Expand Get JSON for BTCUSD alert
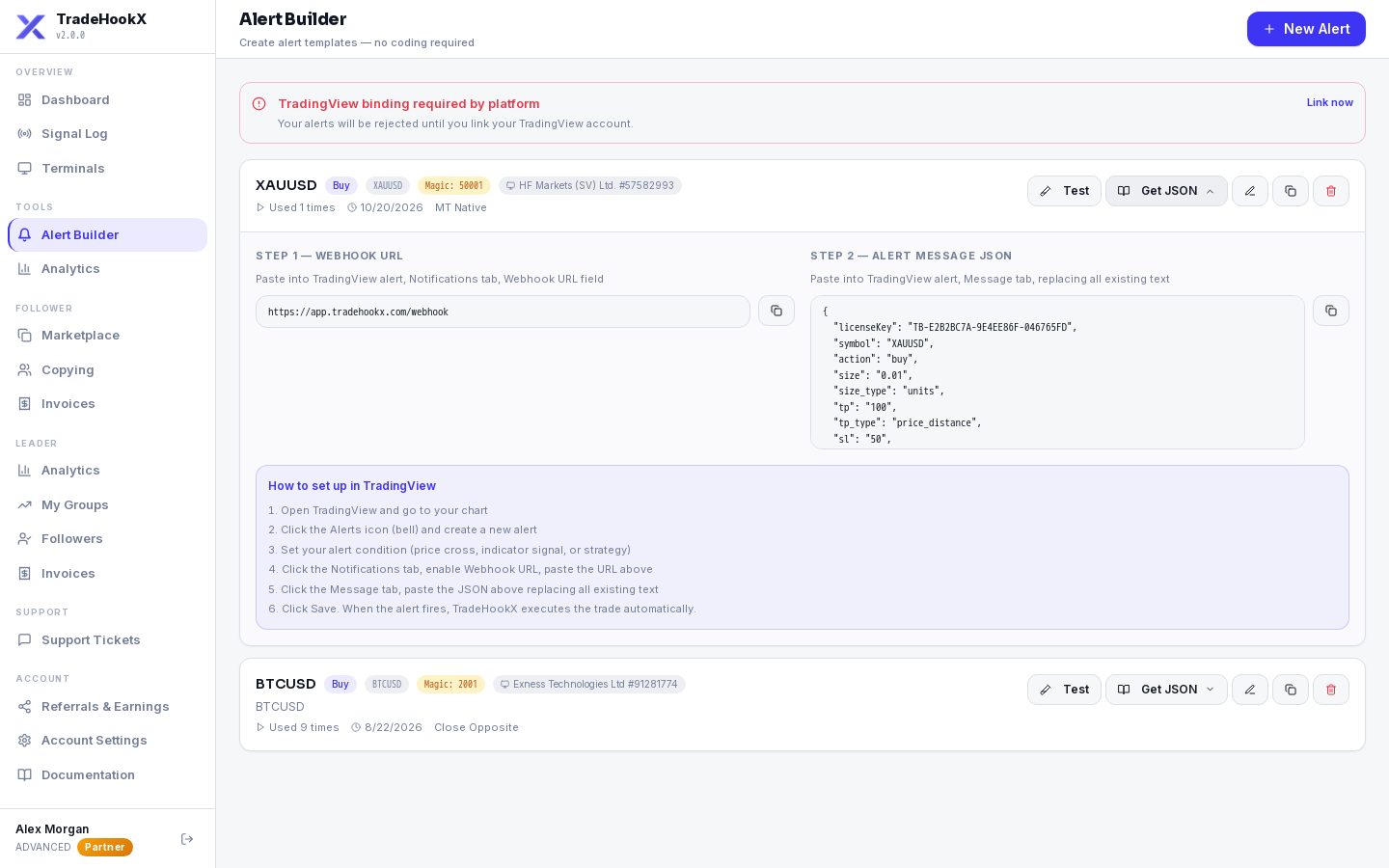Screen dimensions: 1389x868 coord(1166,690)
